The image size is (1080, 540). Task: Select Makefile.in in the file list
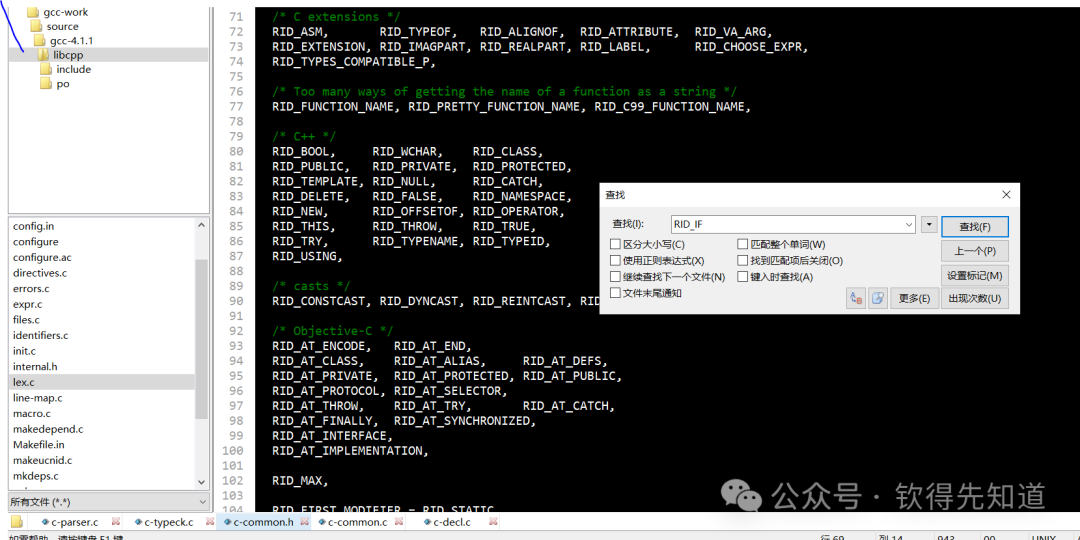click(x=39, y=444)
